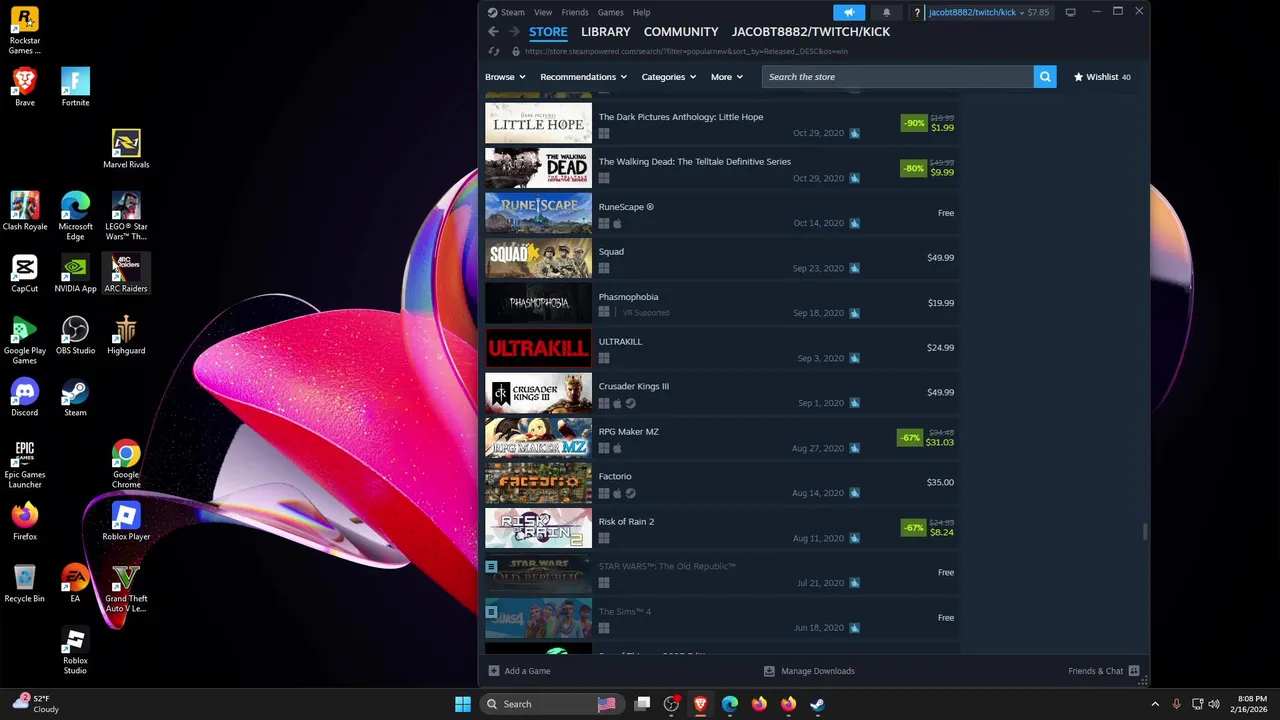
Task: Expand the Recommendations dropdown
Action: (x=583, y=77)
